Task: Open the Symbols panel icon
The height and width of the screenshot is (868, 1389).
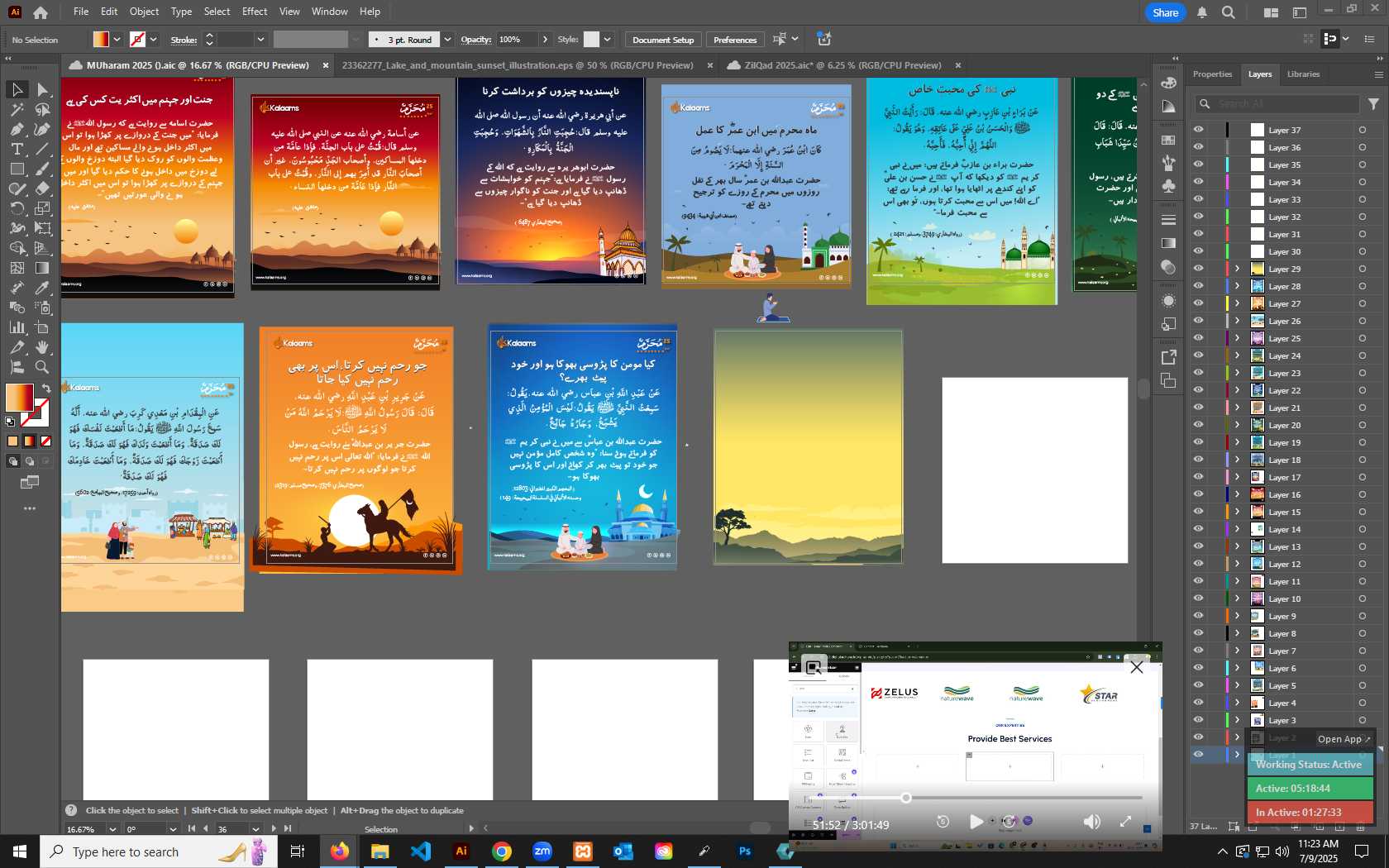Action: click(x=1168, y=186)
